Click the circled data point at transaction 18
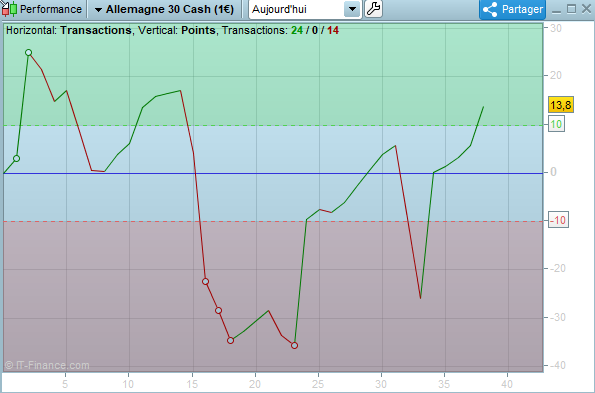The height and width of the screenshot is (393, 595). (231, 341)
